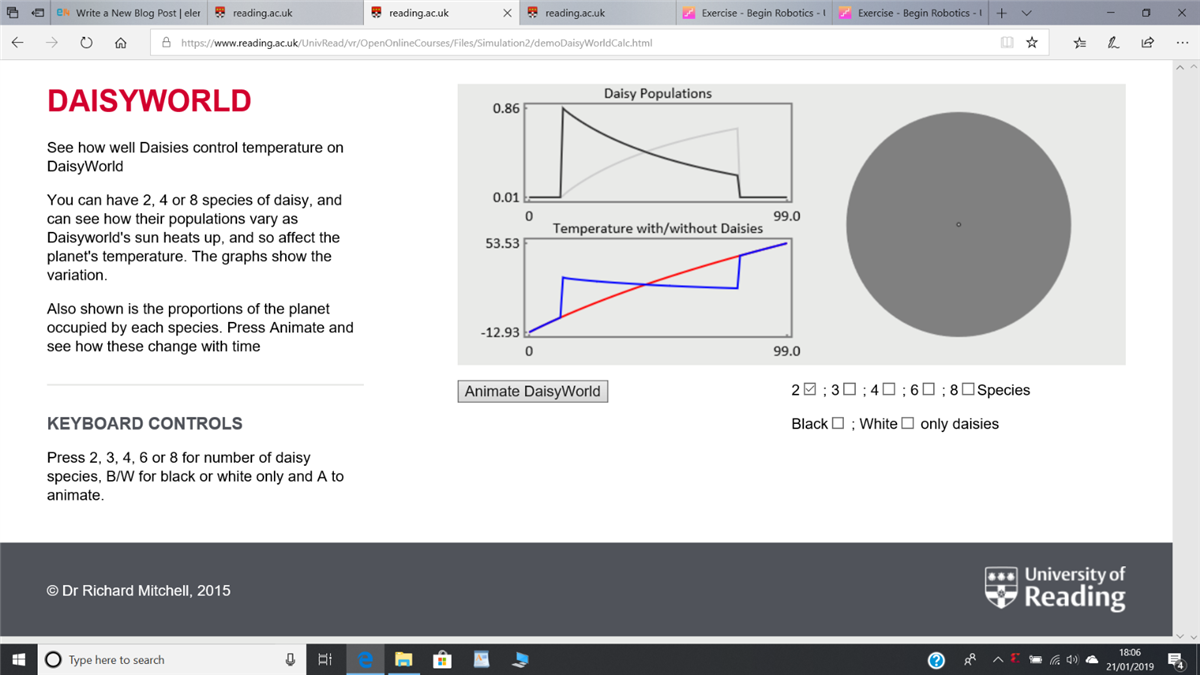Enable the 4 species checkbox

point(888,390)
